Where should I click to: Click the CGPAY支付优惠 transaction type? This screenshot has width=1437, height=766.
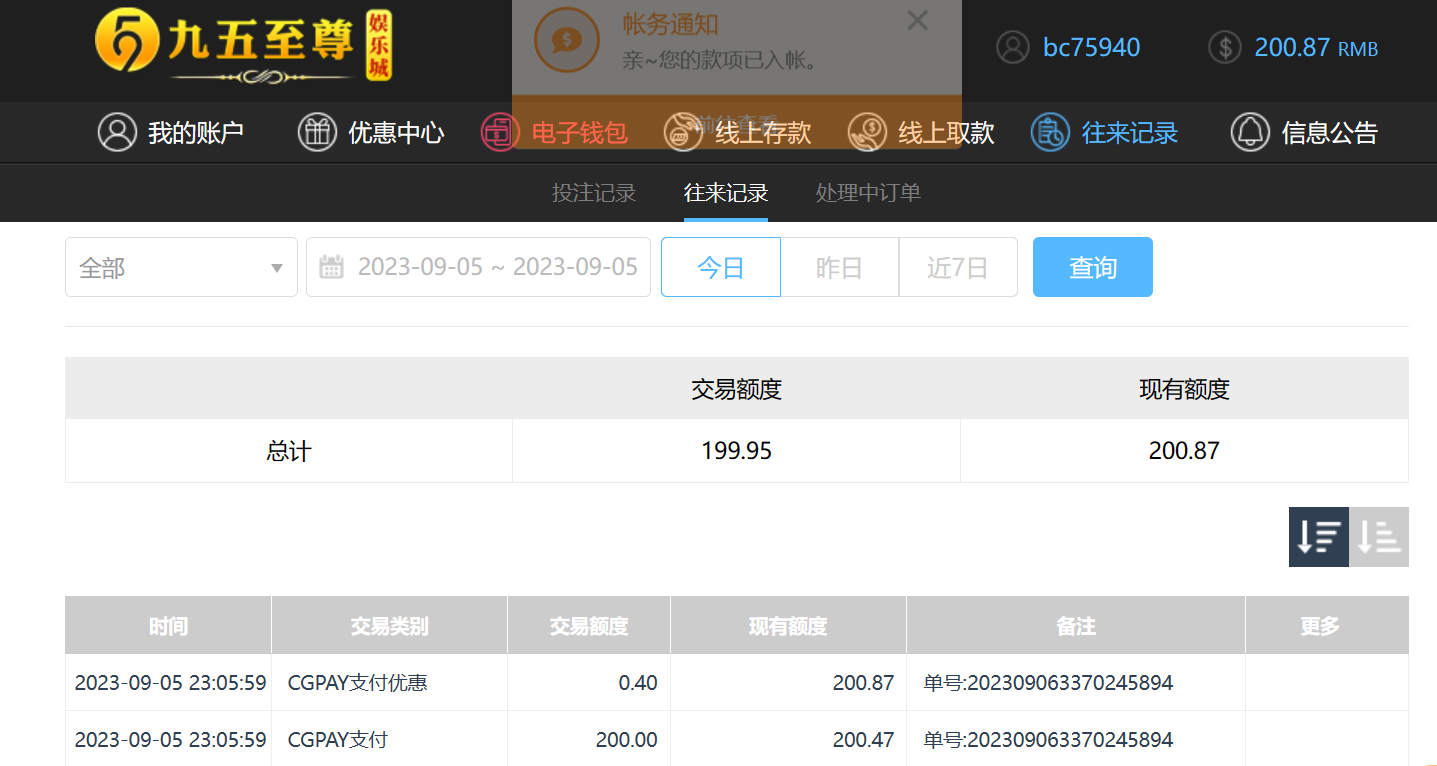(x=357, y=683)
